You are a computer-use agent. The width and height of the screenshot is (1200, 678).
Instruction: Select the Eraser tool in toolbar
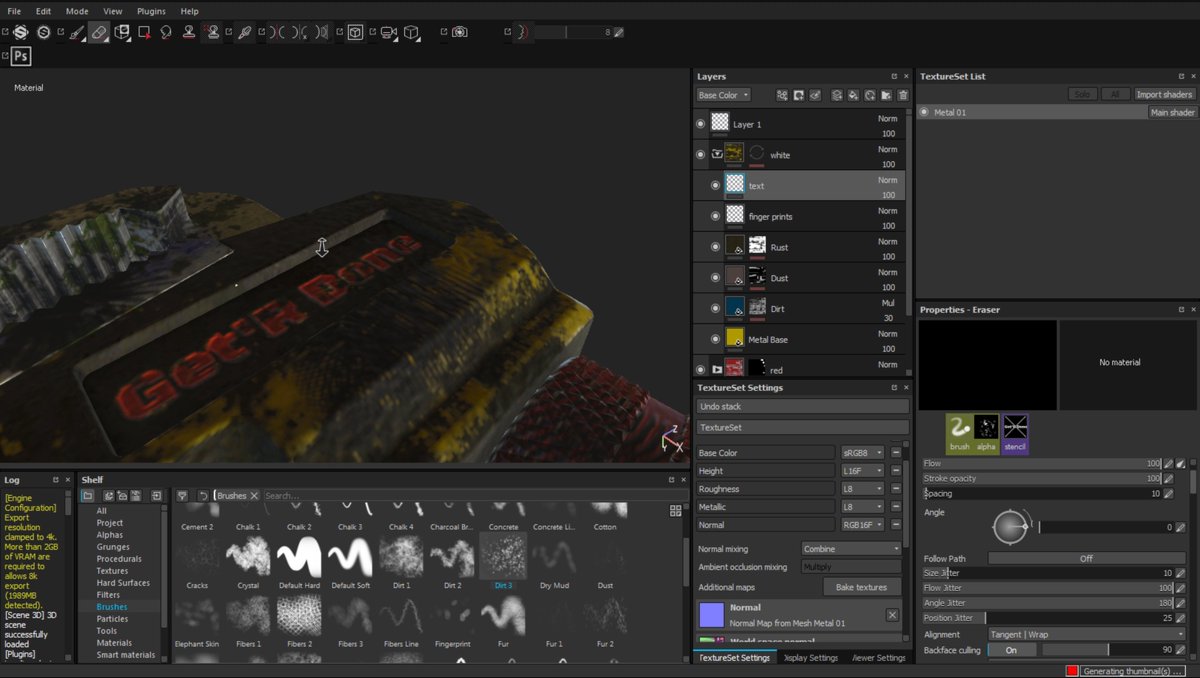98,32
